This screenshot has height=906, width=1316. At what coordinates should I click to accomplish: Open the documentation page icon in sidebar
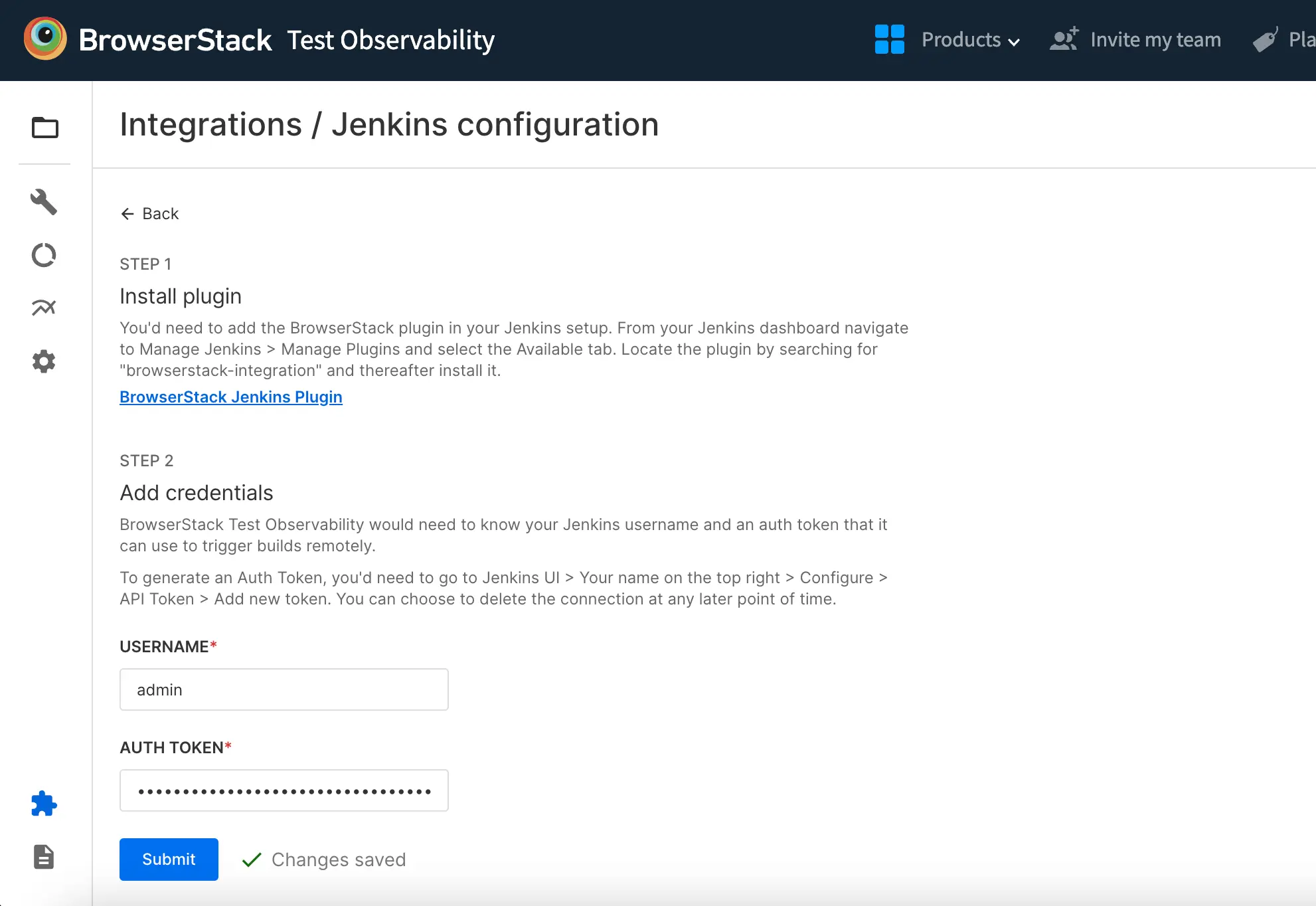44,857
